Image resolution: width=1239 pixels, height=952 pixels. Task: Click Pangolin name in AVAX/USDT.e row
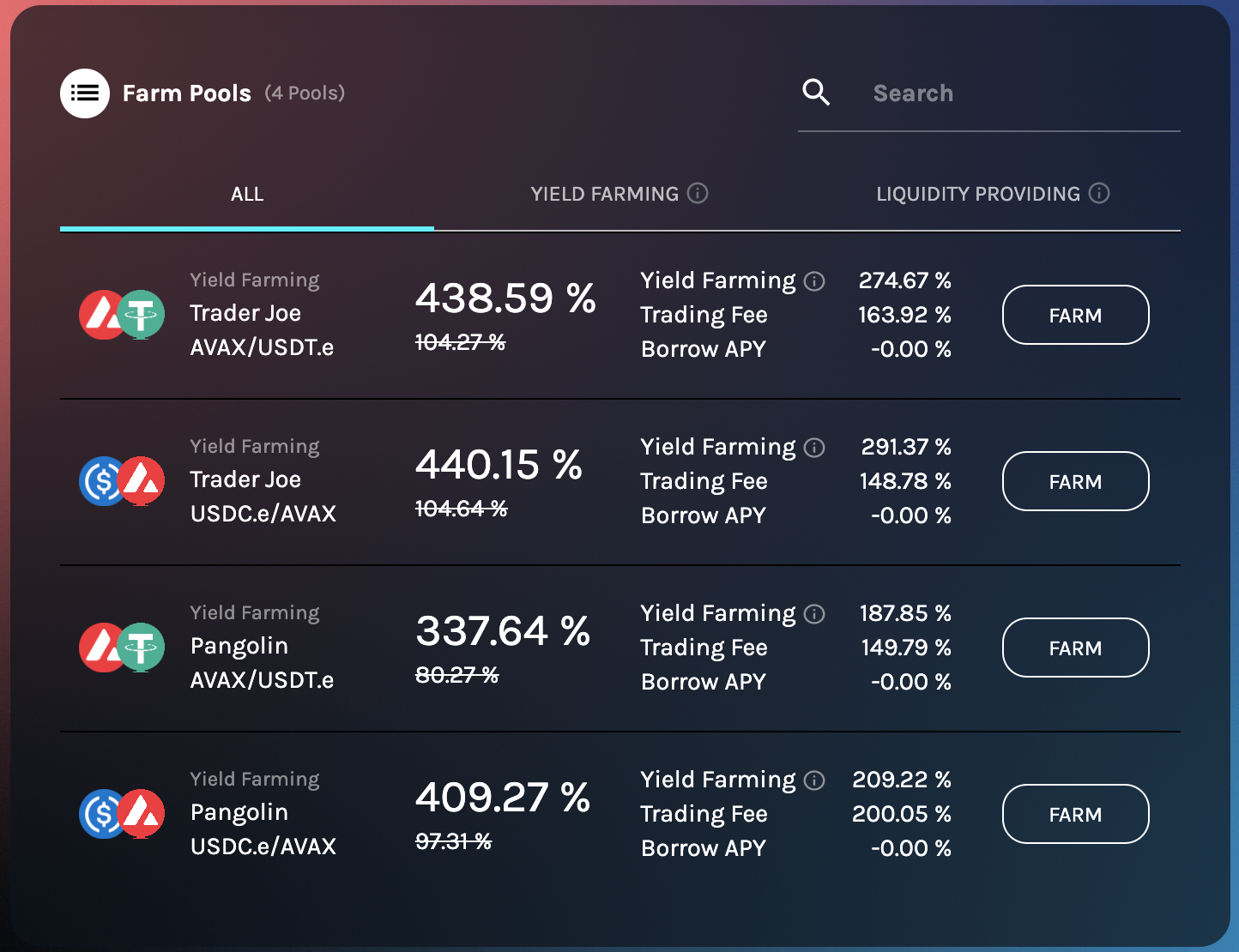239,647
